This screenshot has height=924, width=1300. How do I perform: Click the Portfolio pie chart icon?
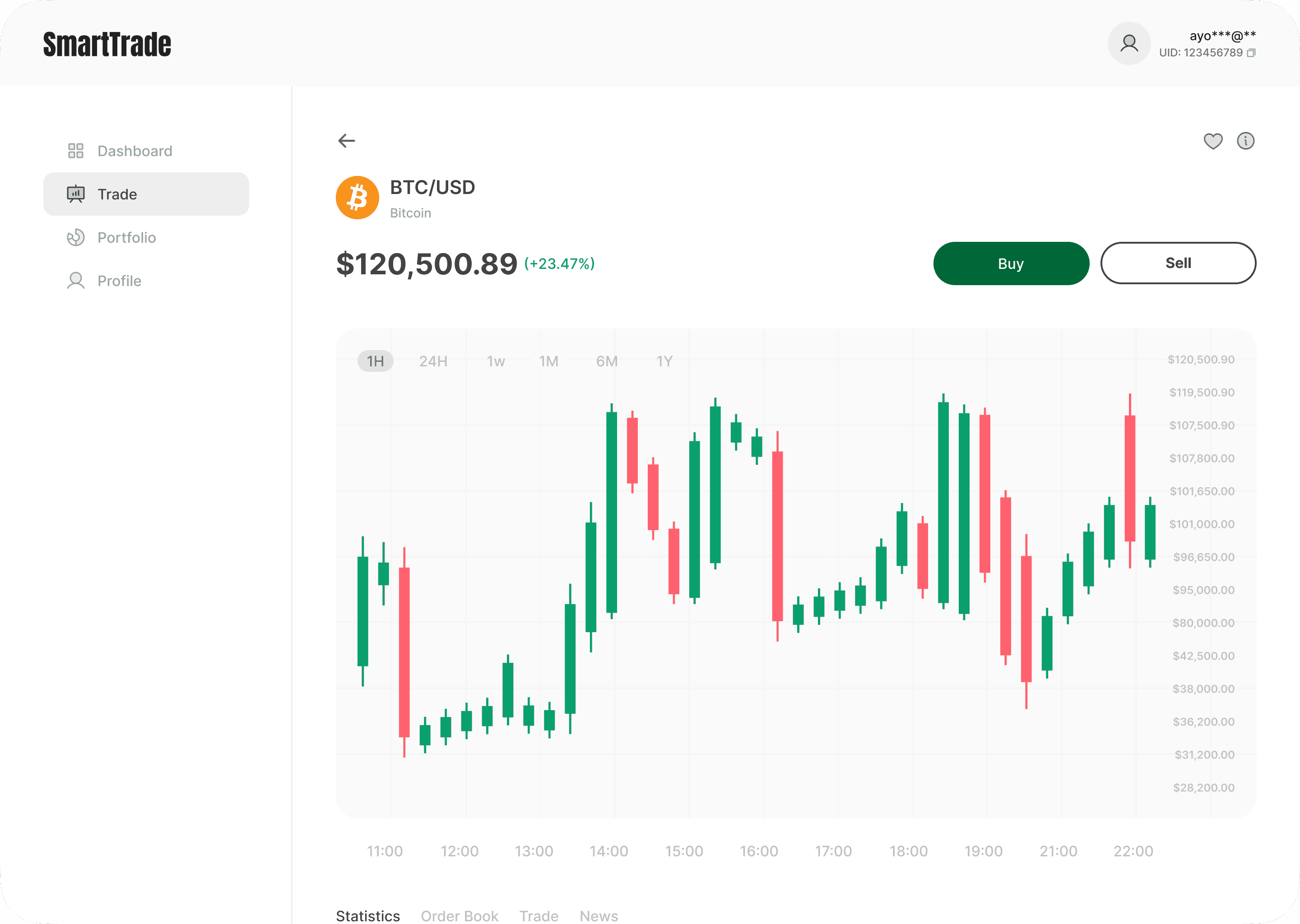tap(76, 237)
